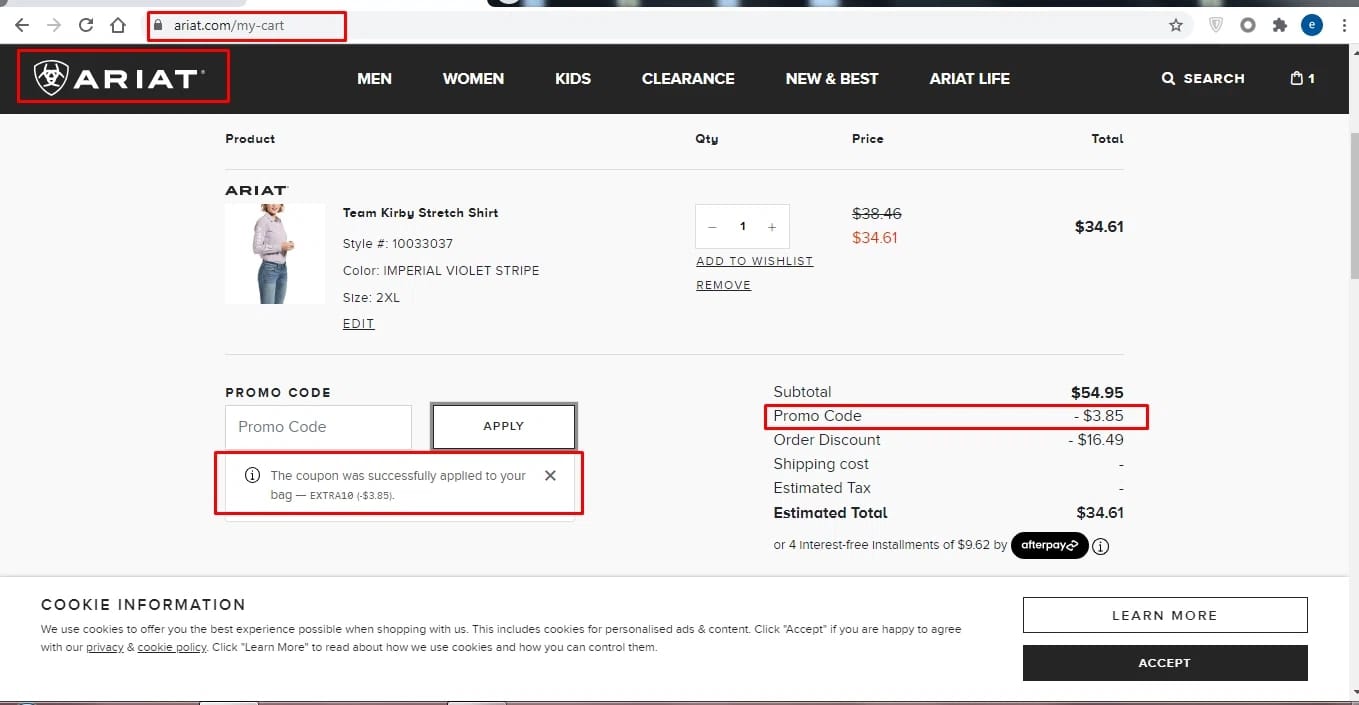Click the Promo Code input field
Image resolution: width=1359 pixels, height=705 pixels.
[318, 427]
